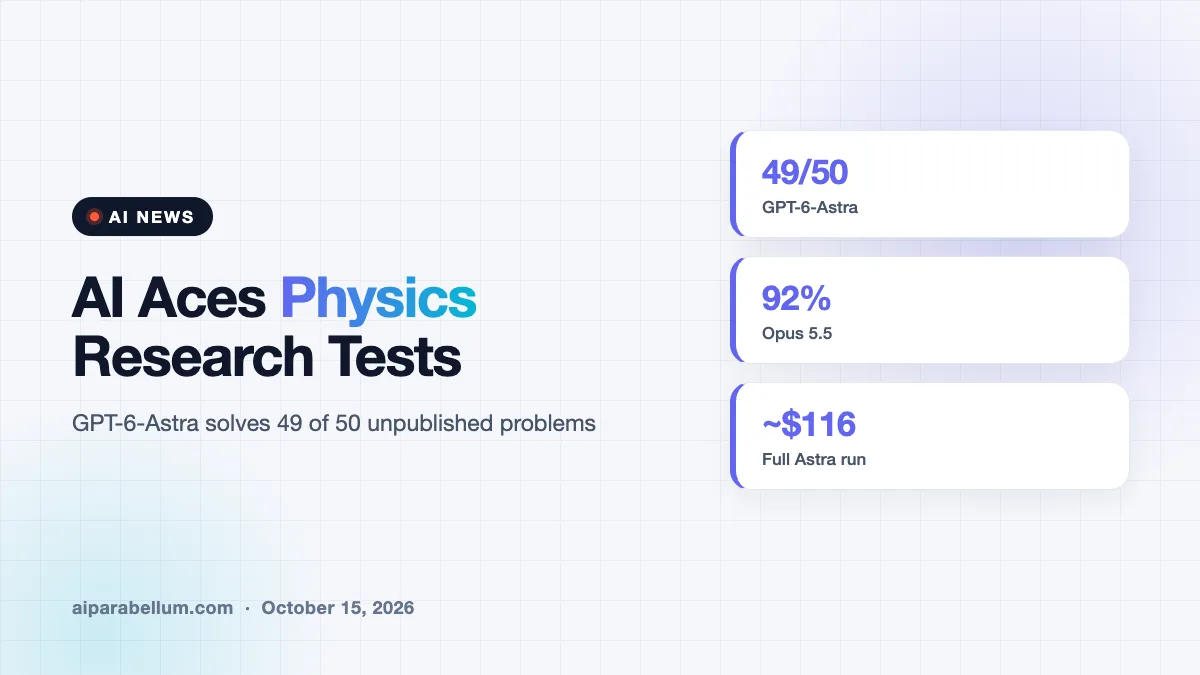The height and width of the screenshot is (675, 1200).
Task: Click the dot separator before the date
Action: [x=248, y=608]
